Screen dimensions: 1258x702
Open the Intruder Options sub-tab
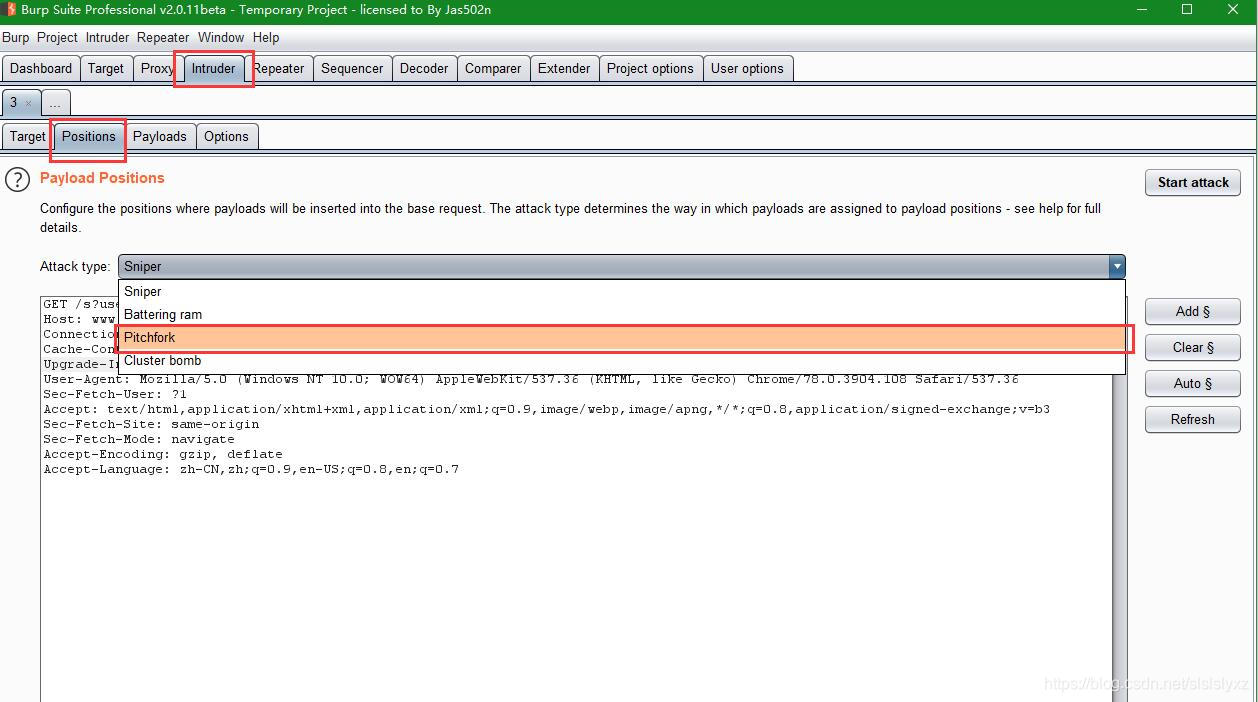226,136
